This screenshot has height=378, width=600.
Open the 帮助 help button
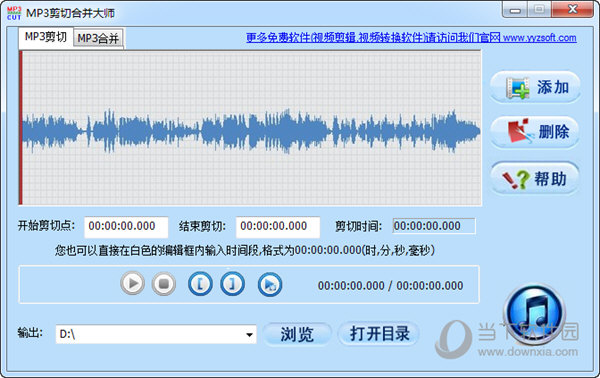(x=535, y=178)
